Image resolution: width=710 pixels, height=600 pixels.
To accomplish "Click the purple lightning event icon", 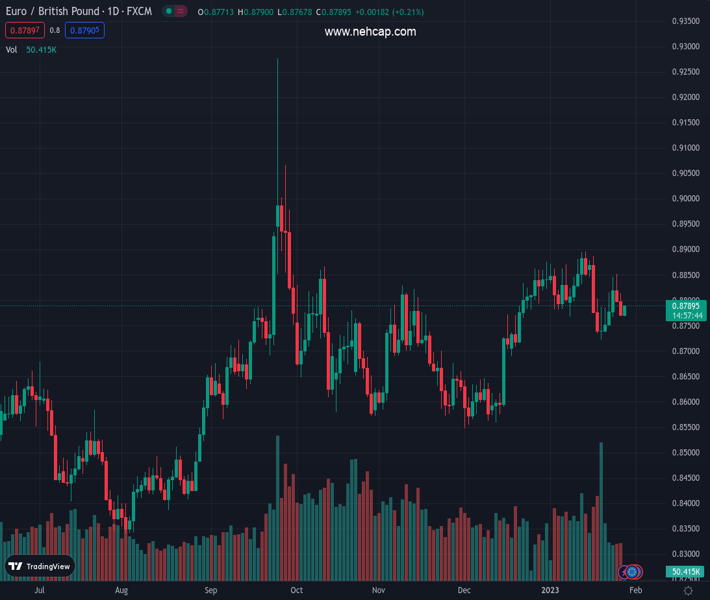I will coord(624,572).
